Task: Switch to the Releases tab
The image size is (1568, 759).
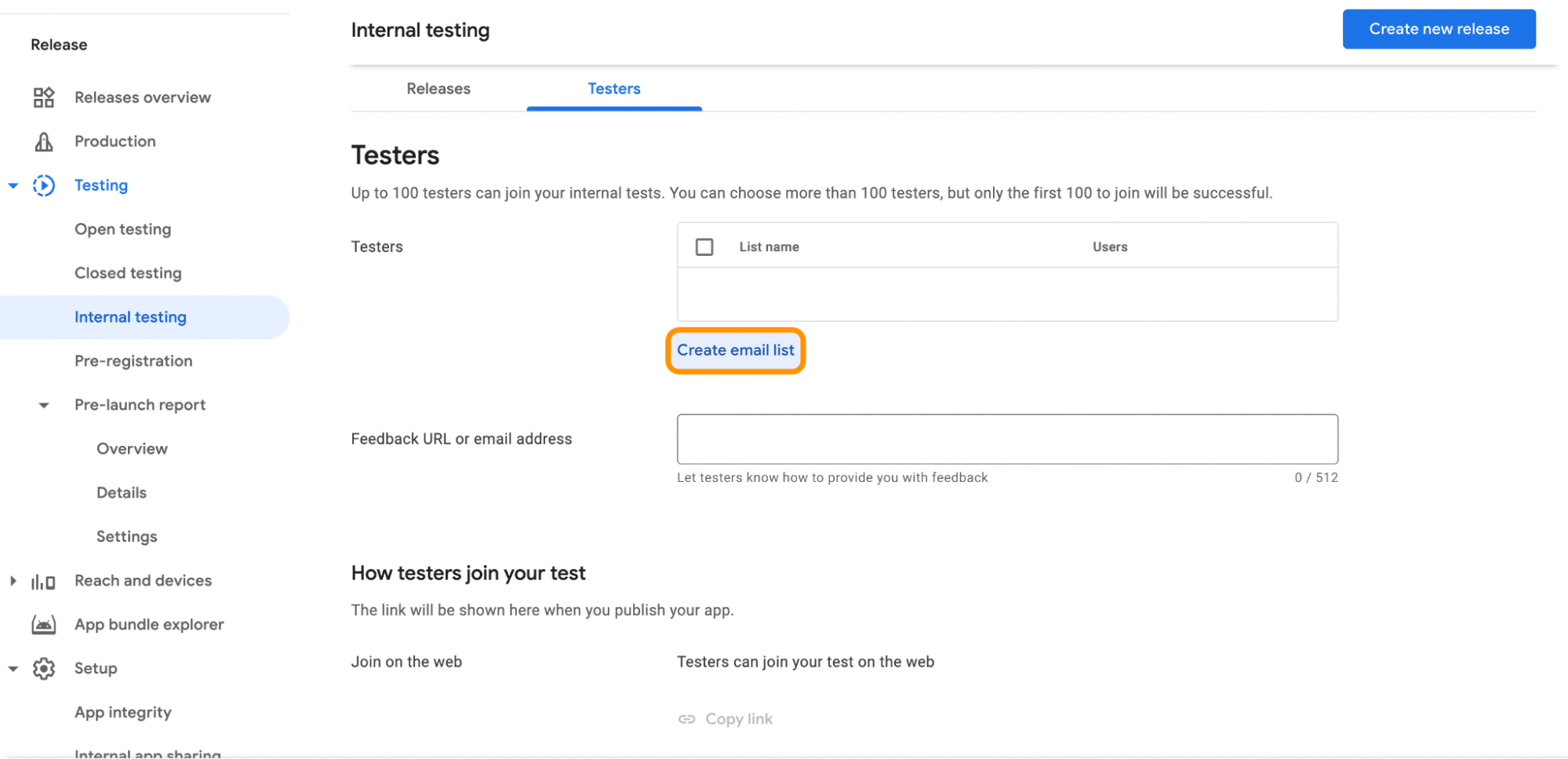Action: pyautogui.click(x=438, y=89)
